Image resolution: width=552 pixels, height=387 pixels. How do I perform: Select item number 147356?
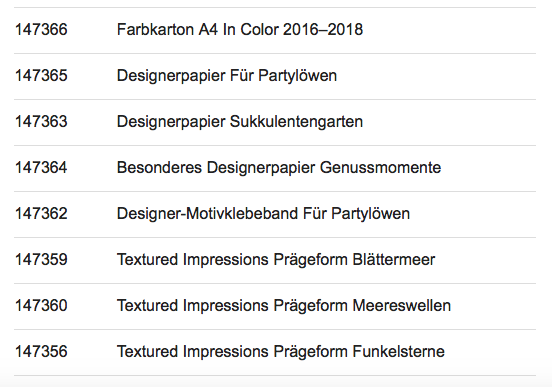[41, 352]
